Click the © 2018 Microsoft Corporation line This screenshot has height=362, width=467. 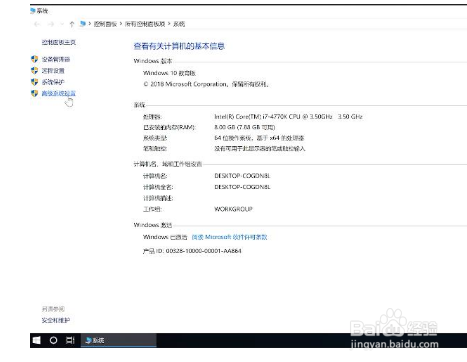(x=206, y=84)
